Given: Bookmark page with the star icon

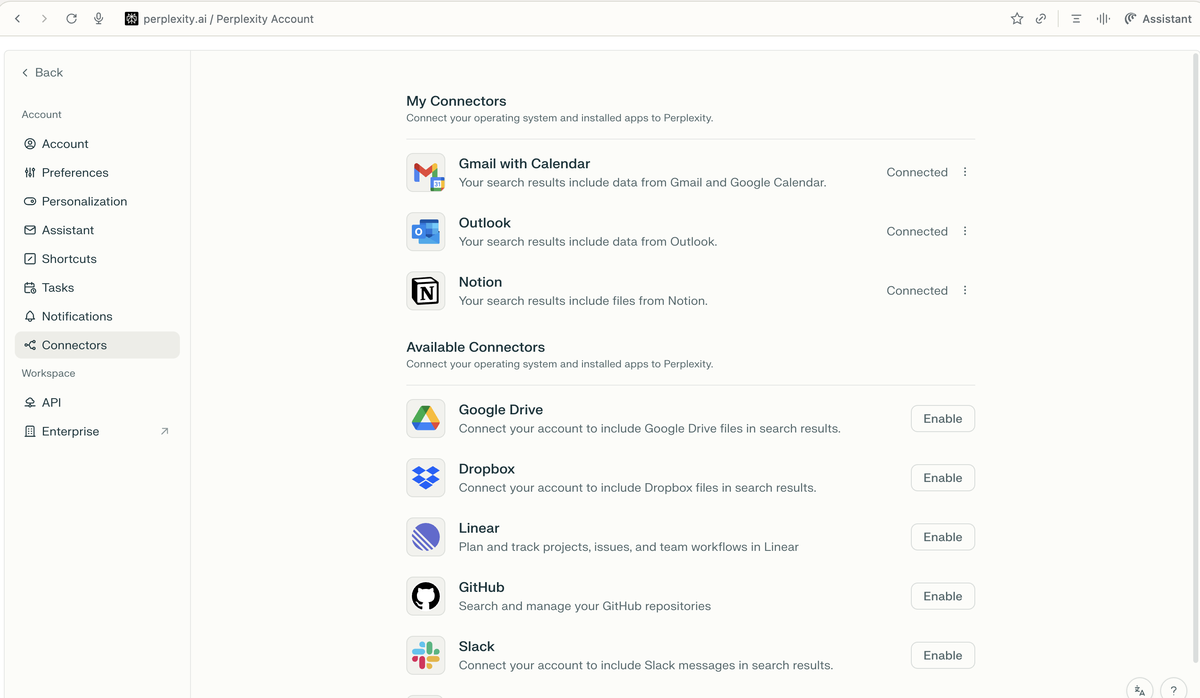Looking at the screenshot, I should (1017, 19).
